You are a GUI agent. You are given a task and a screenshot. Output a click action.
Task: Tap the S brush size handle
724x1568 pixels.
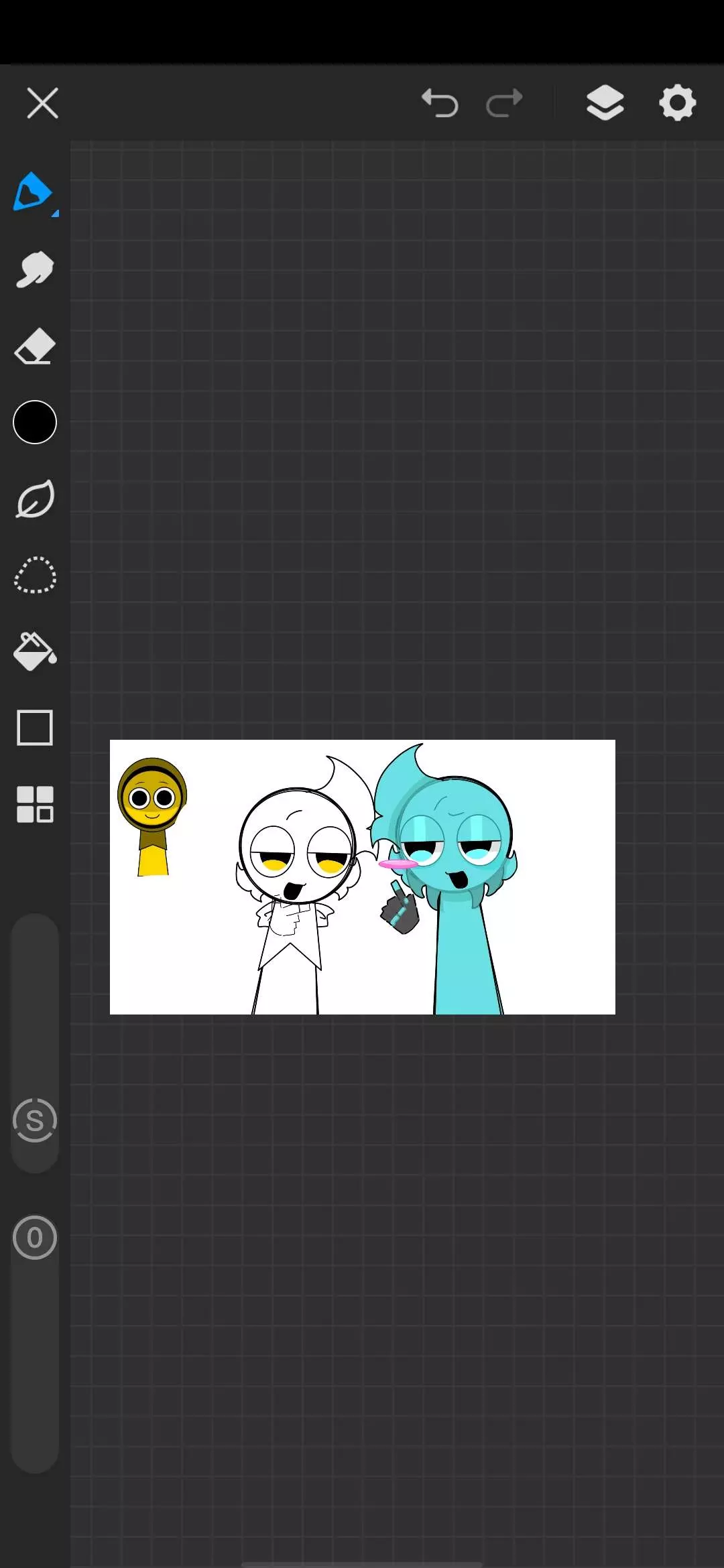(x=35, y=1120)
